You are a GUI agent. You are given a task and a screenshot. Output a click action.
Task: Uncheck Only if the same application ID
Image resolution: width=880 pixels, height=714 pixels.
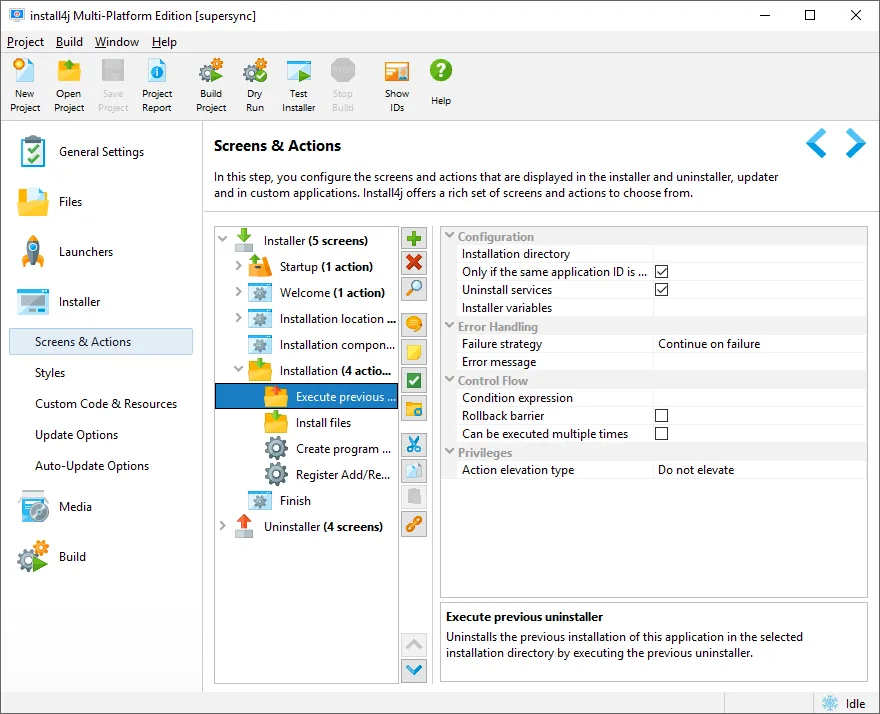(662, 272)
